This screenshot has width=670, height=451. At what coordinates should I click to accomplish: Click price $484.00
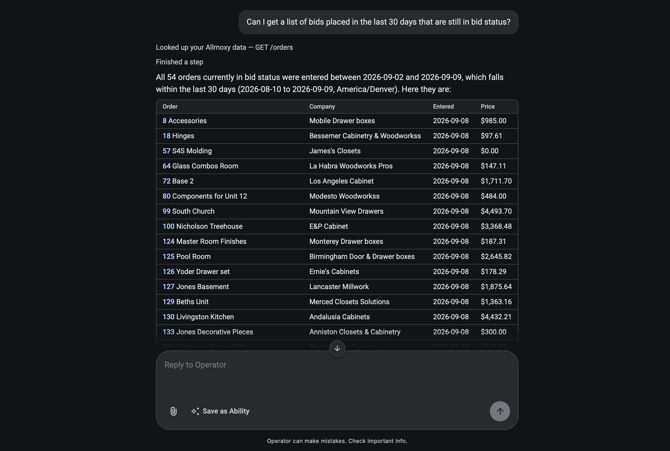point(494,196)
